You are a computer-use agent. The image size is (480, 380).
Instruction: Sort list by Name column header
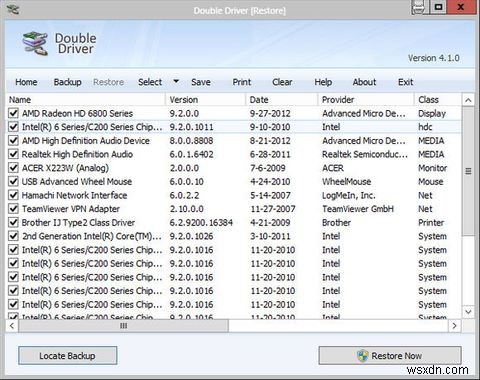(86, 100)
